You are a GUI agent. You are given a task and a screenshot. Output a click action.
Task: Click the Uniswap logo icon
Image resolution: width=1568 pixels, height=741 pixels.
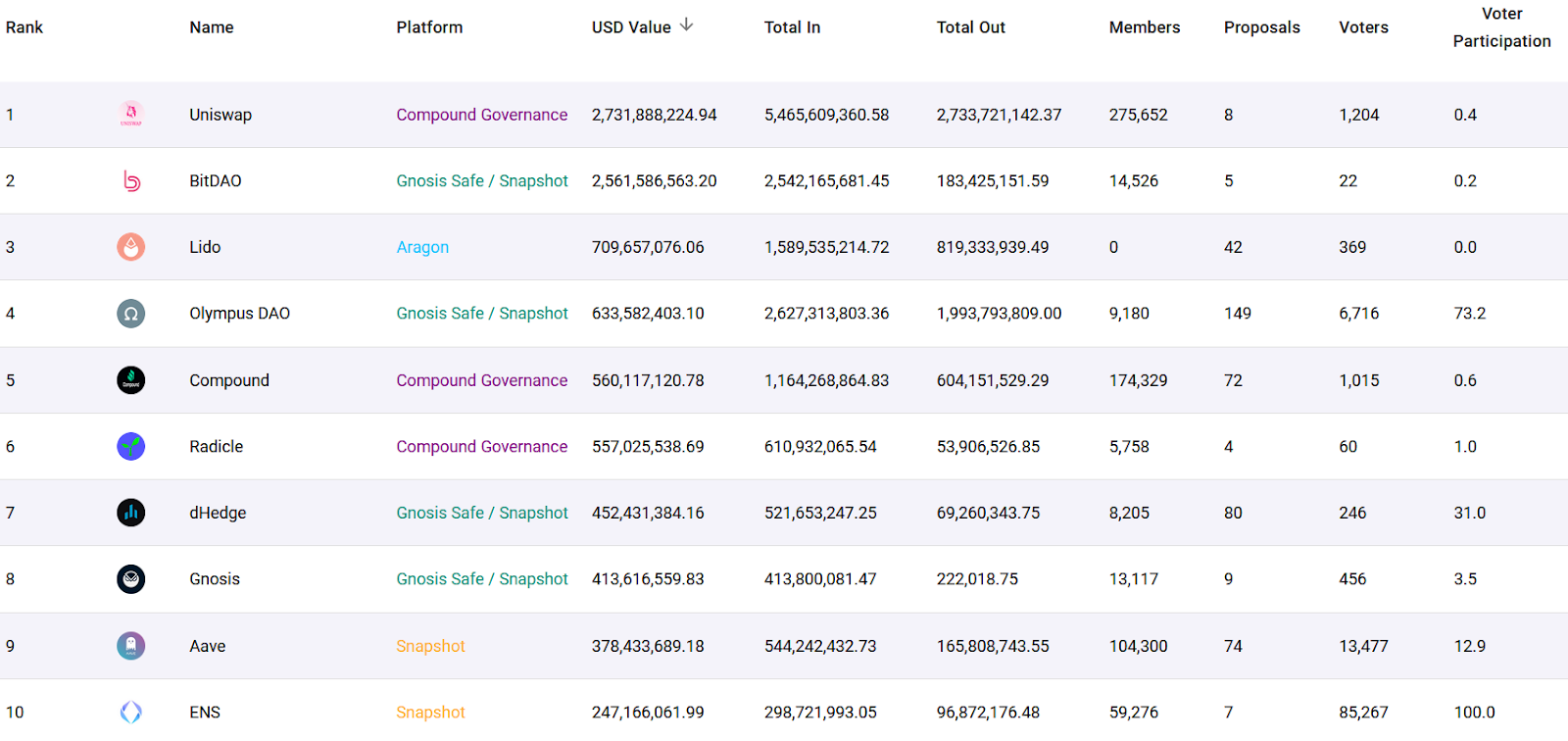pos(130,115)
